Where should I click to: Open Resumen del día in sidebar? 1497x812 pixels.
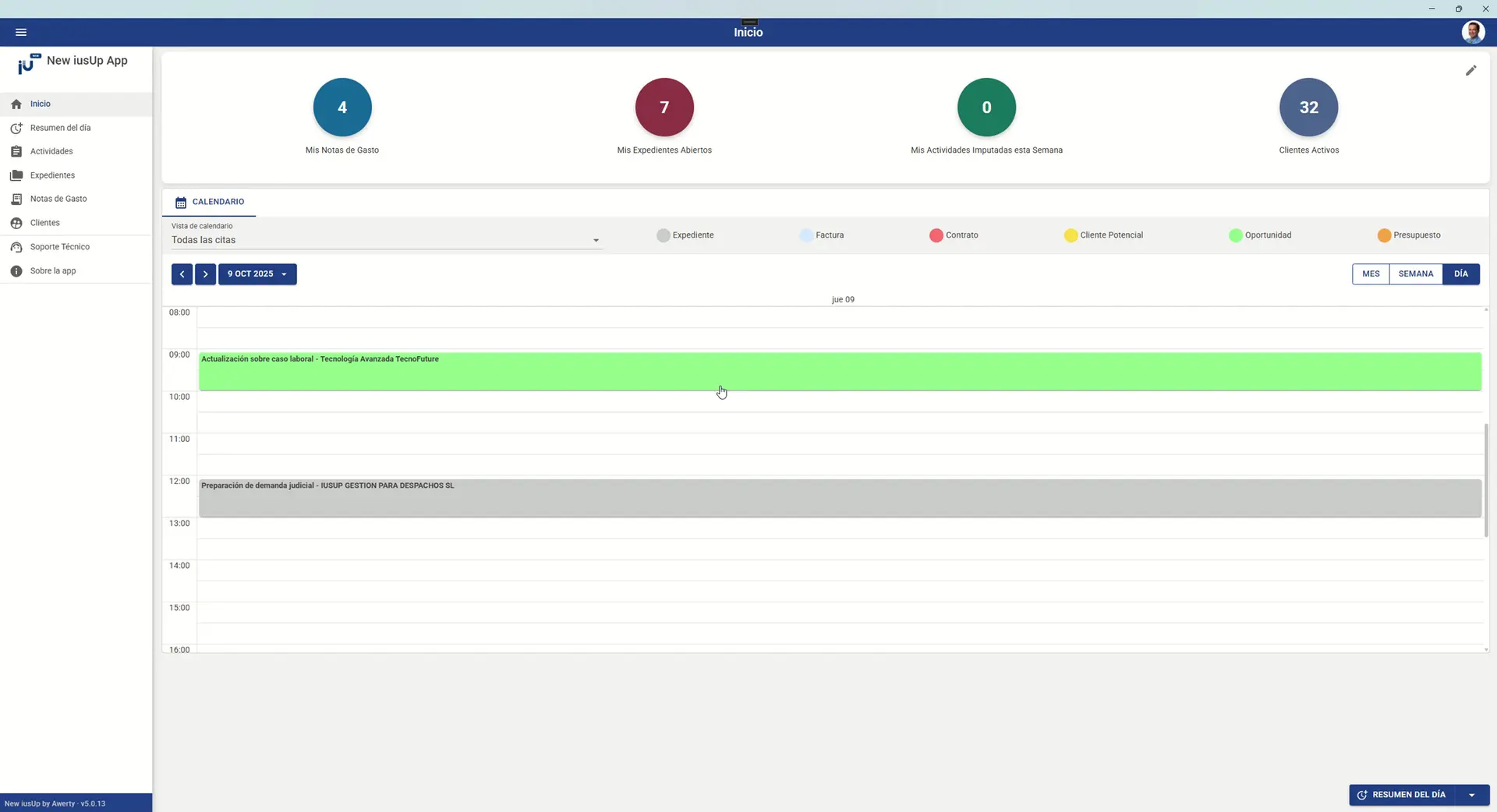coord(60,128)
